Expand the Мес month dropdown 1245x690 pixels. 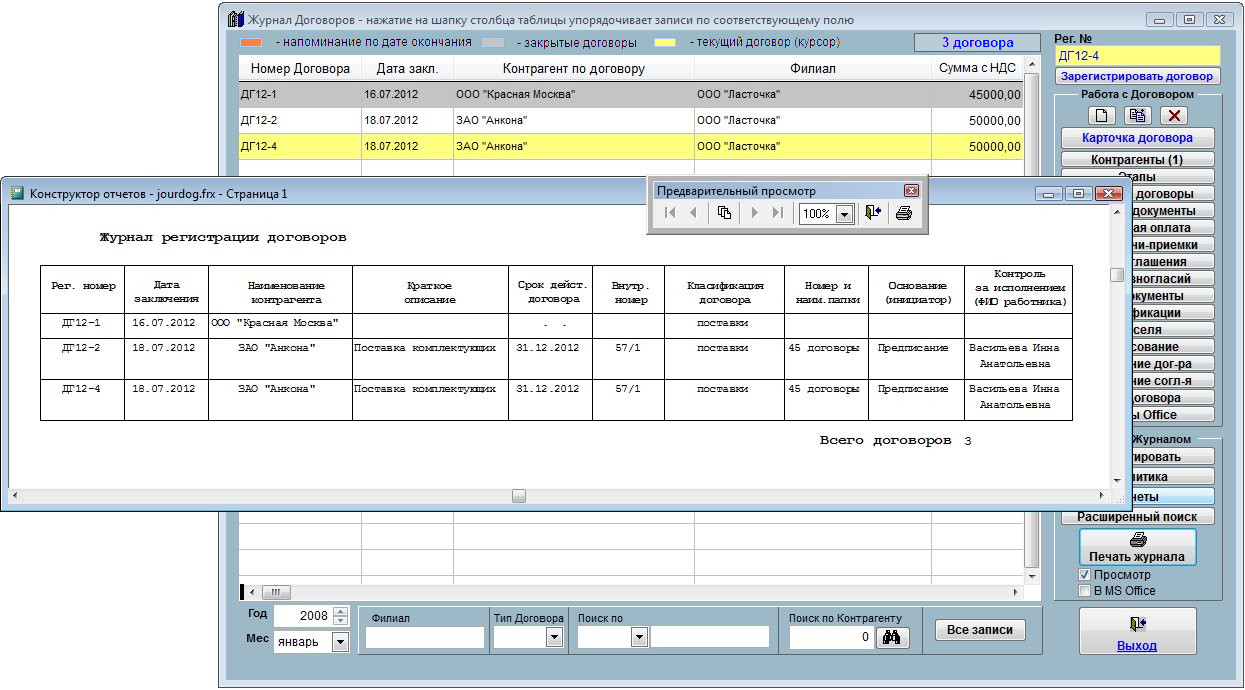pos(340,642)
